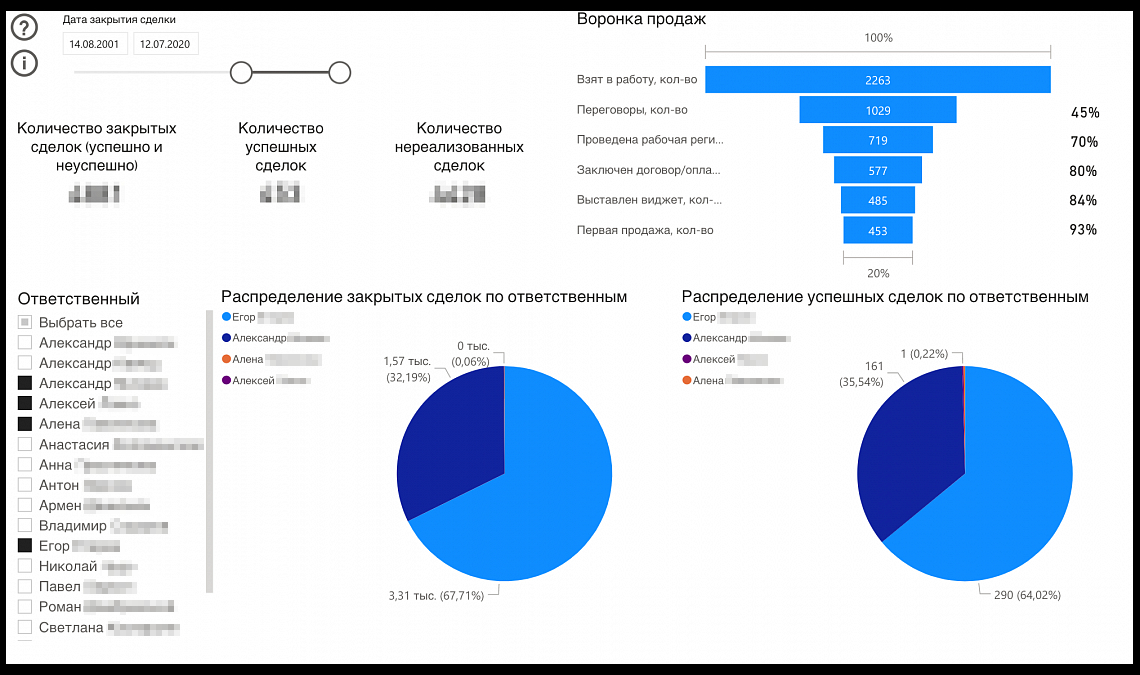This screenshot has width=1140, height=675.
Task: Click the info circle icon
Action: tap(24, 63)
